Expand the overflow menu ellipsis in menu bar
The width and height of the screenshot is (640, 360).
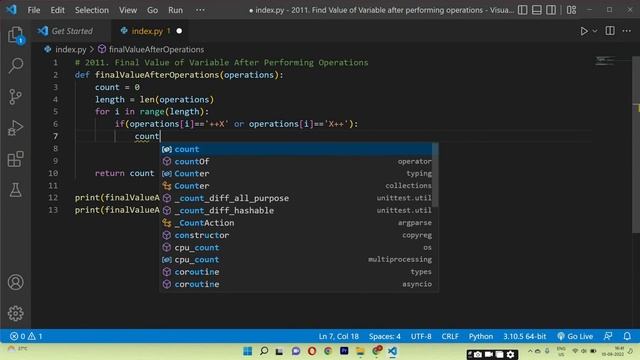(200, 10)
